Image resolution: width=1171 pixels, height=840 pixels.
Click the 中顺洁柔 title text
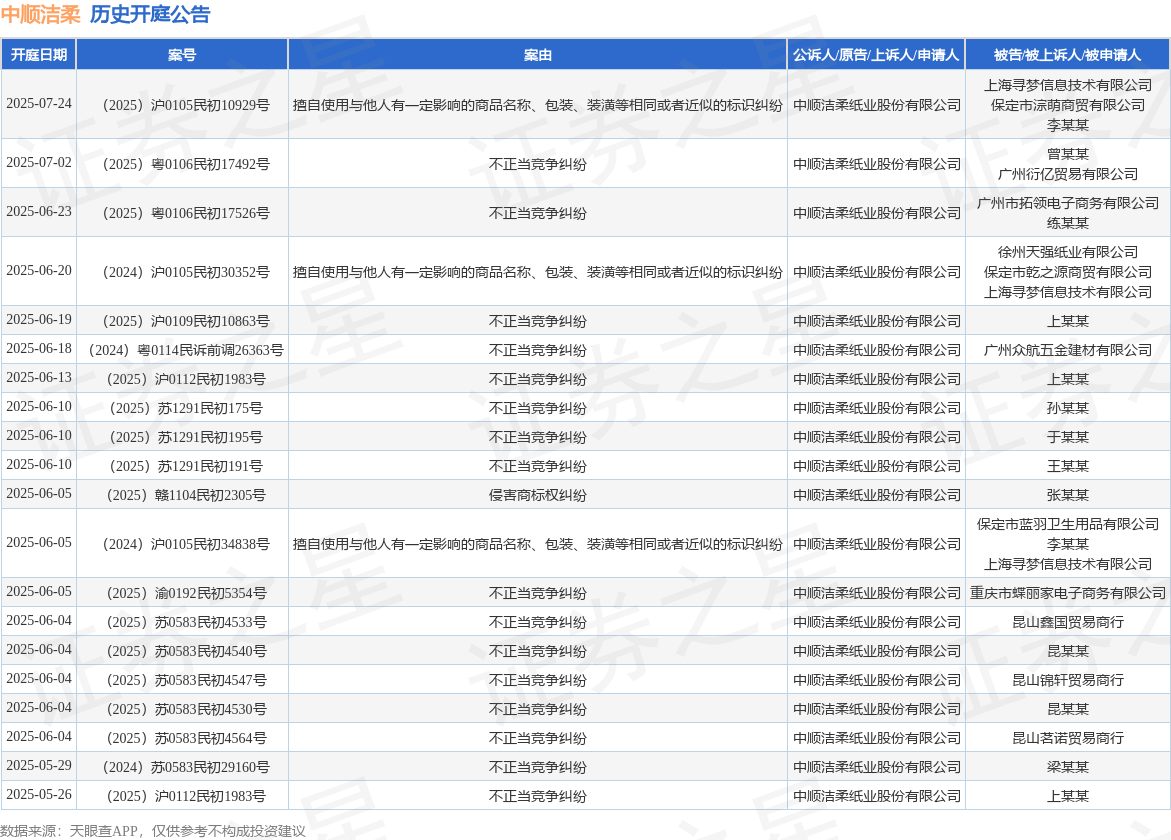[41, 14]
